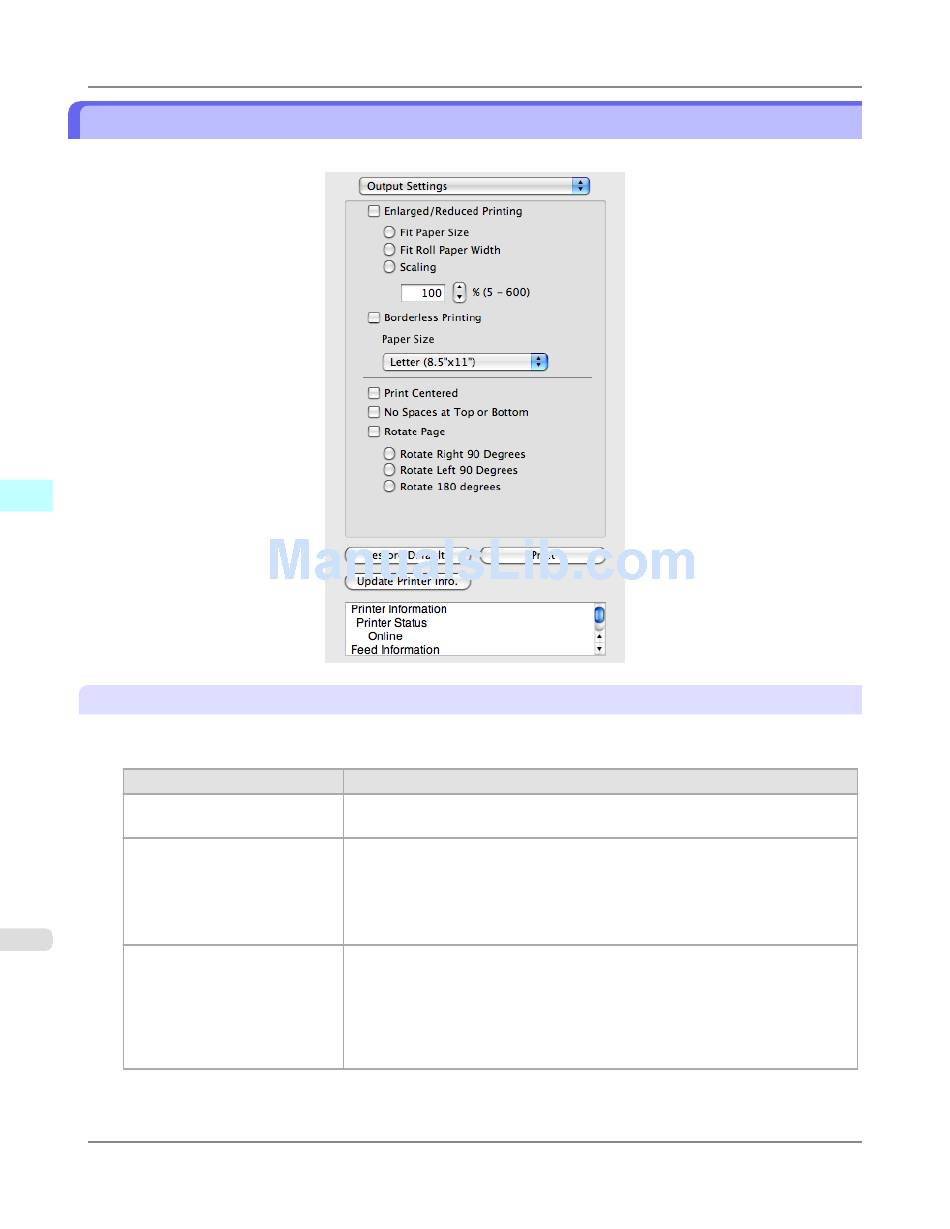This screenshot has width=950, height=1229.
Task: Check the Print Centered option
Action: coord(374,393)
